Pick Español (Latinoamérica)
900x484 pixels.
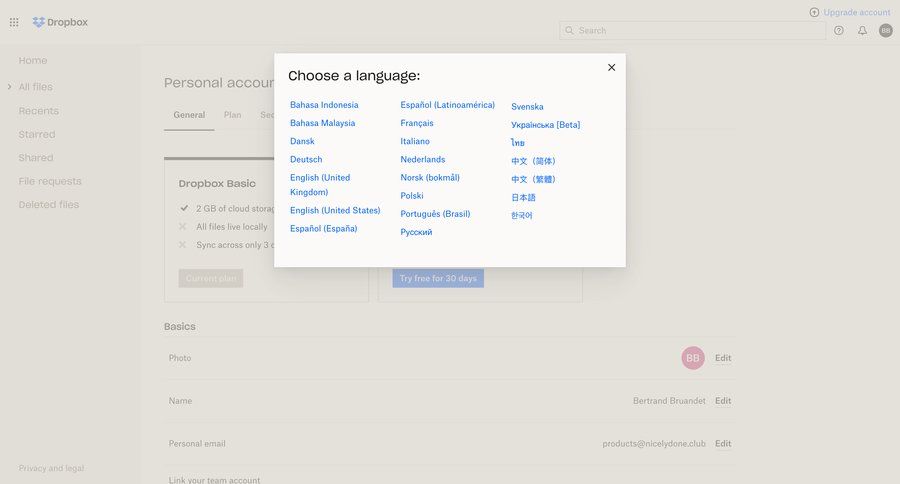point(447,104)
